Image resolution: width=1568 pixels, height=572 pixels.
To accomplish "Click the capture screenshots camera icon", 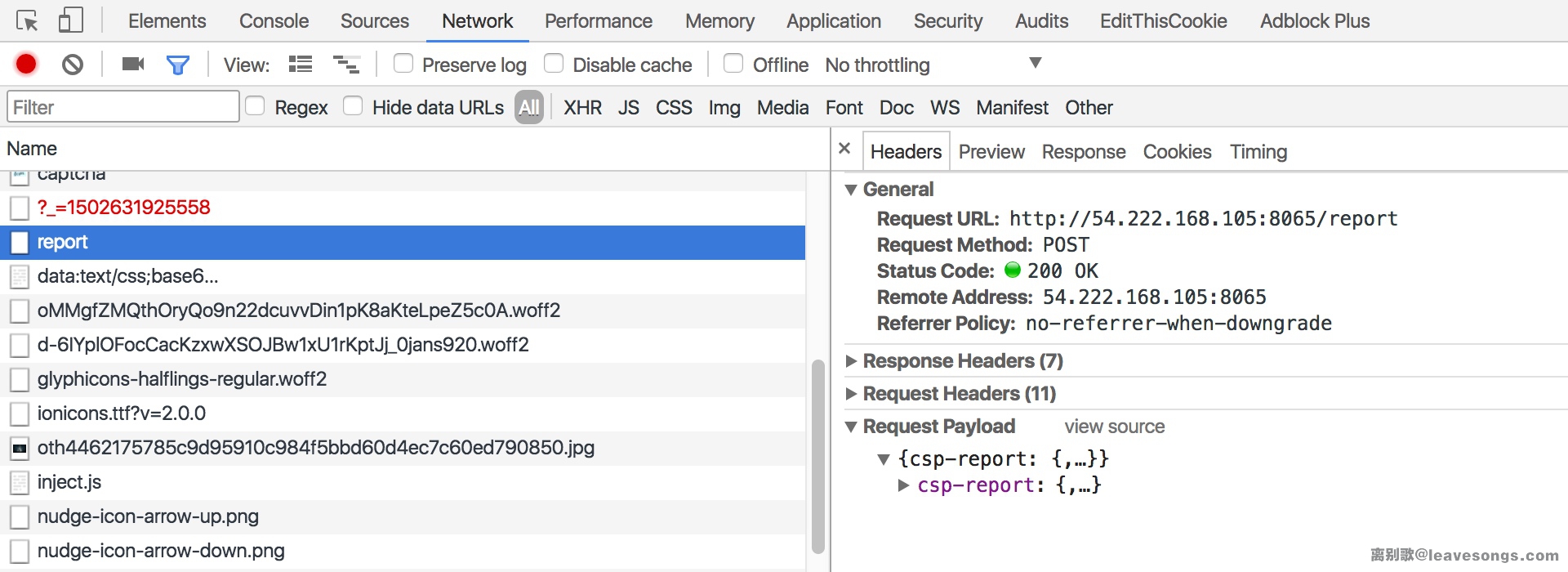I will [x=132, y=64].
